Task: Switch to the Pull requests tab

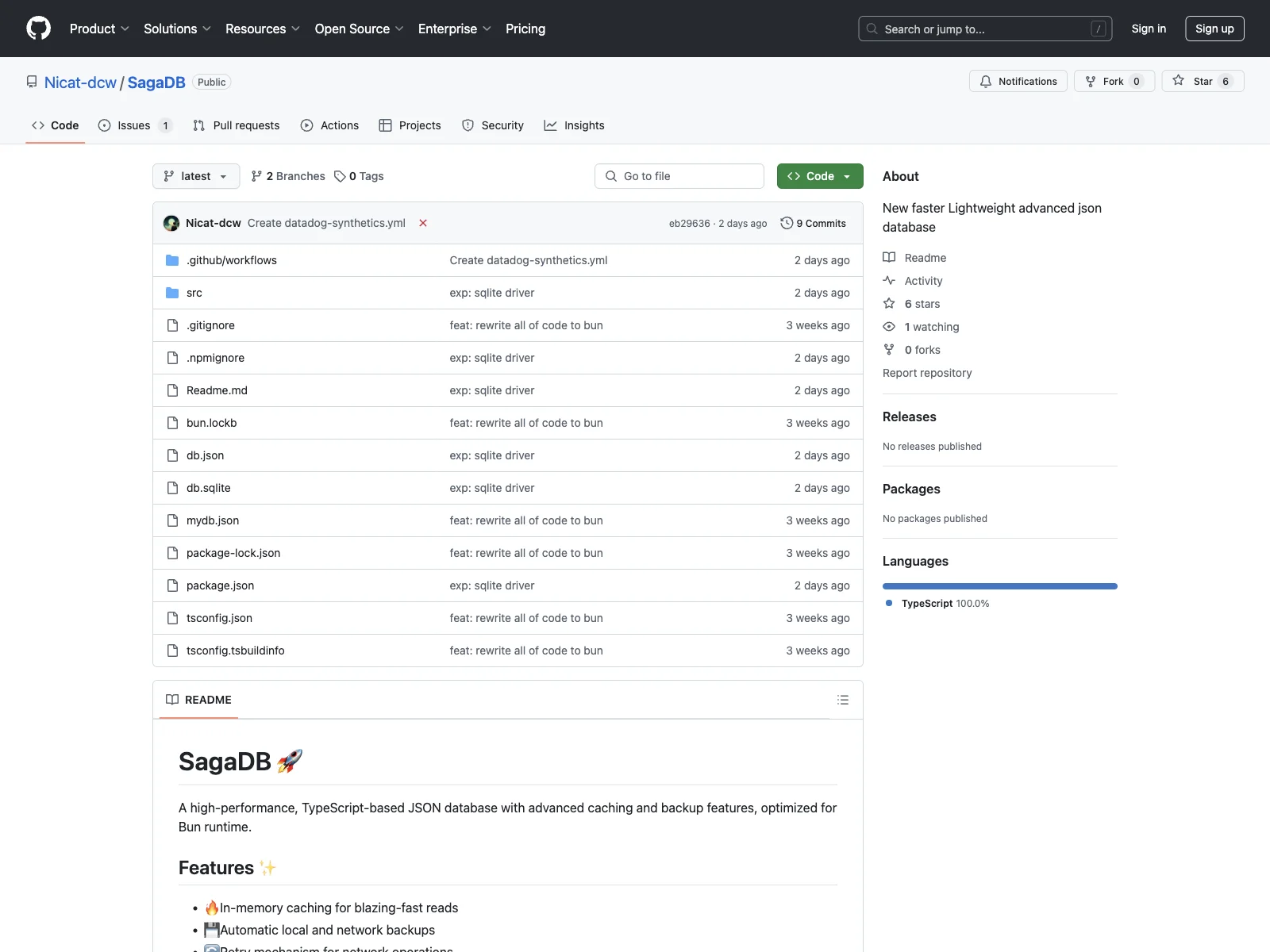Action: click(237, 125)
